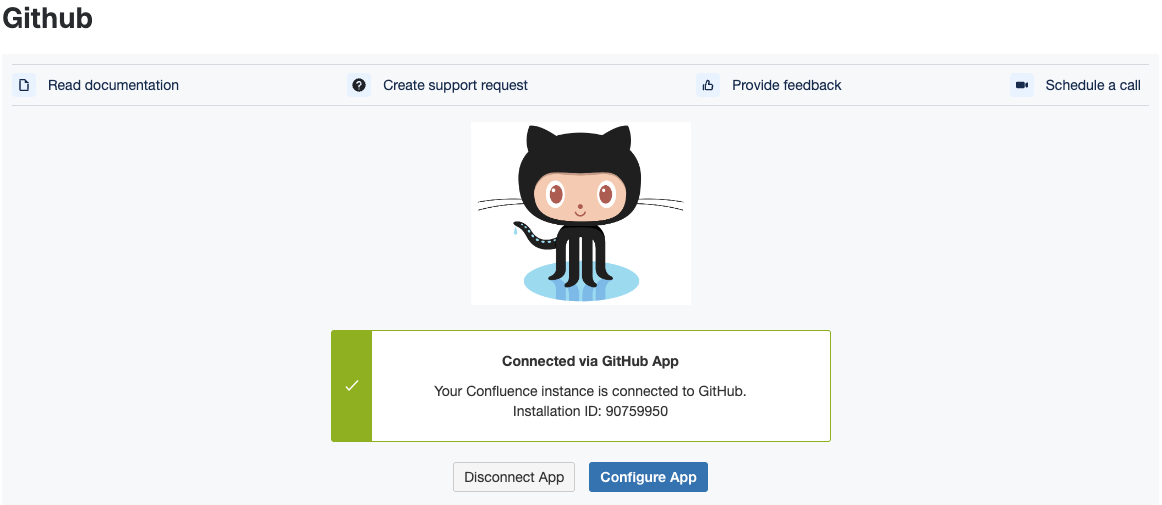Click the video camera call icon
This screenshot has width=1162, height=505.
(x=1021, y=85)
